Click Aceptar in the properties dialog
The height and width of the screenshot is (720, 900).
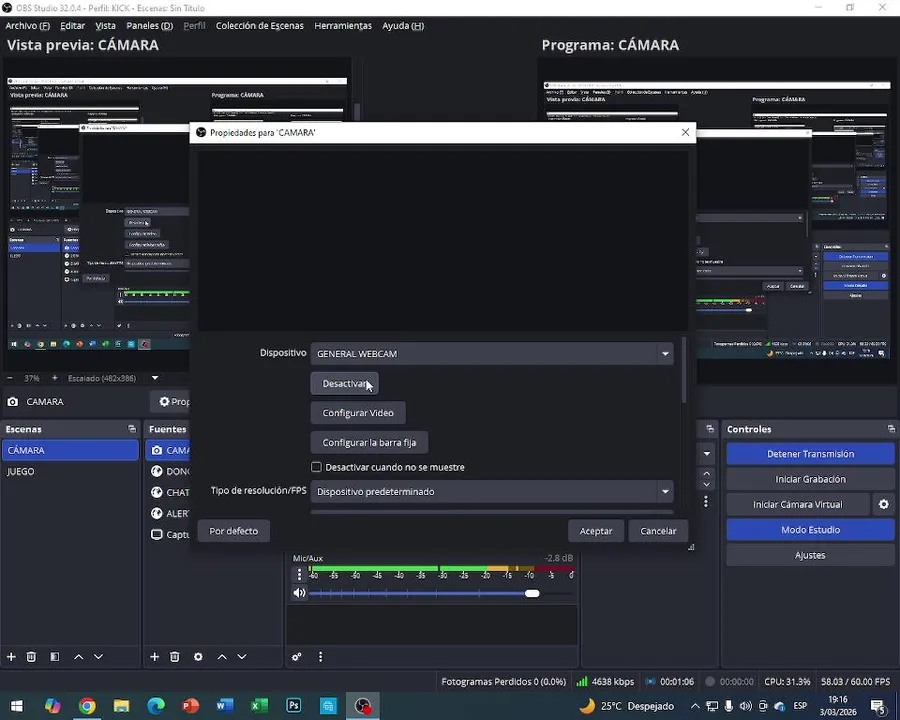(596, 531)
